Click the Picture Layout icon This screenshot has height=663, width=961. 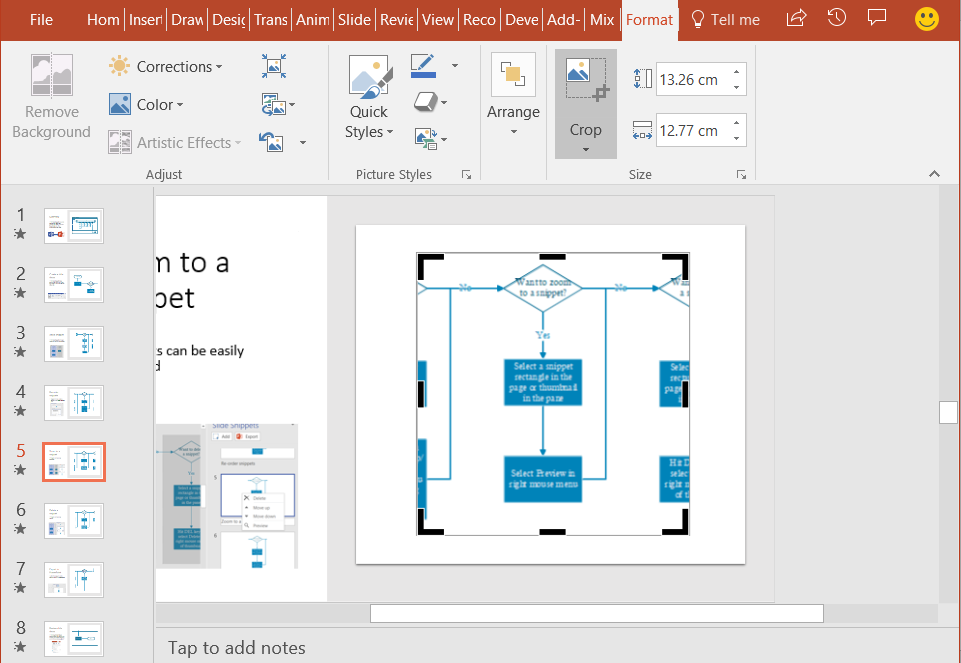click(x=427, y=139)
